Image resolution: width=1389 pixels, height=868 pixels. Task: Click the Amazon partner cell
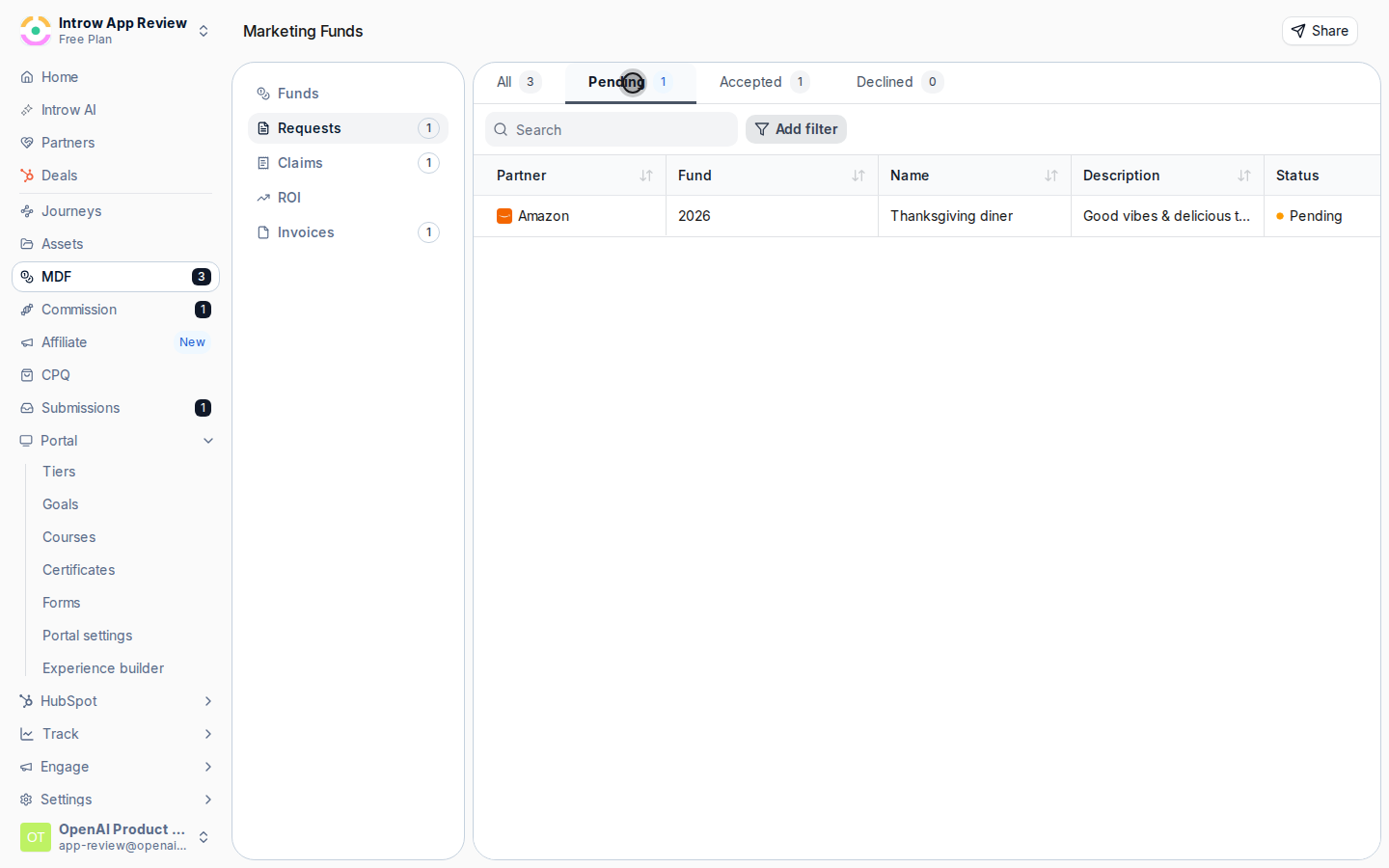click(x=570, y=216)
